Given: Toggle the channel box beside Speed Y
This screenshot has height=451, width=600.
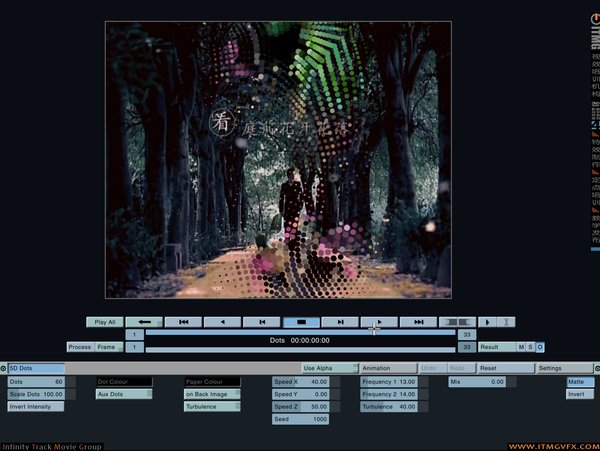Looking at the screenshot, I should [x=336, y=394].
